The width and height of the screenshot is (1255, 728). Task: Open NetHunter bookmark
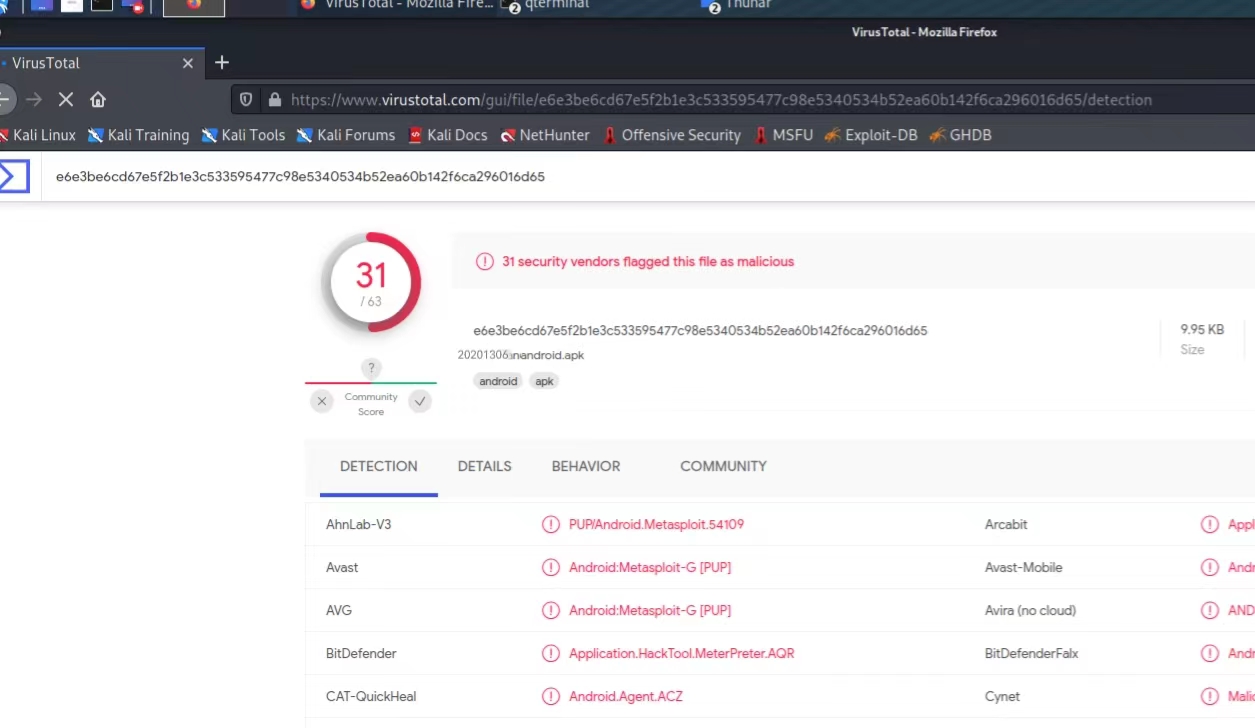545,135
